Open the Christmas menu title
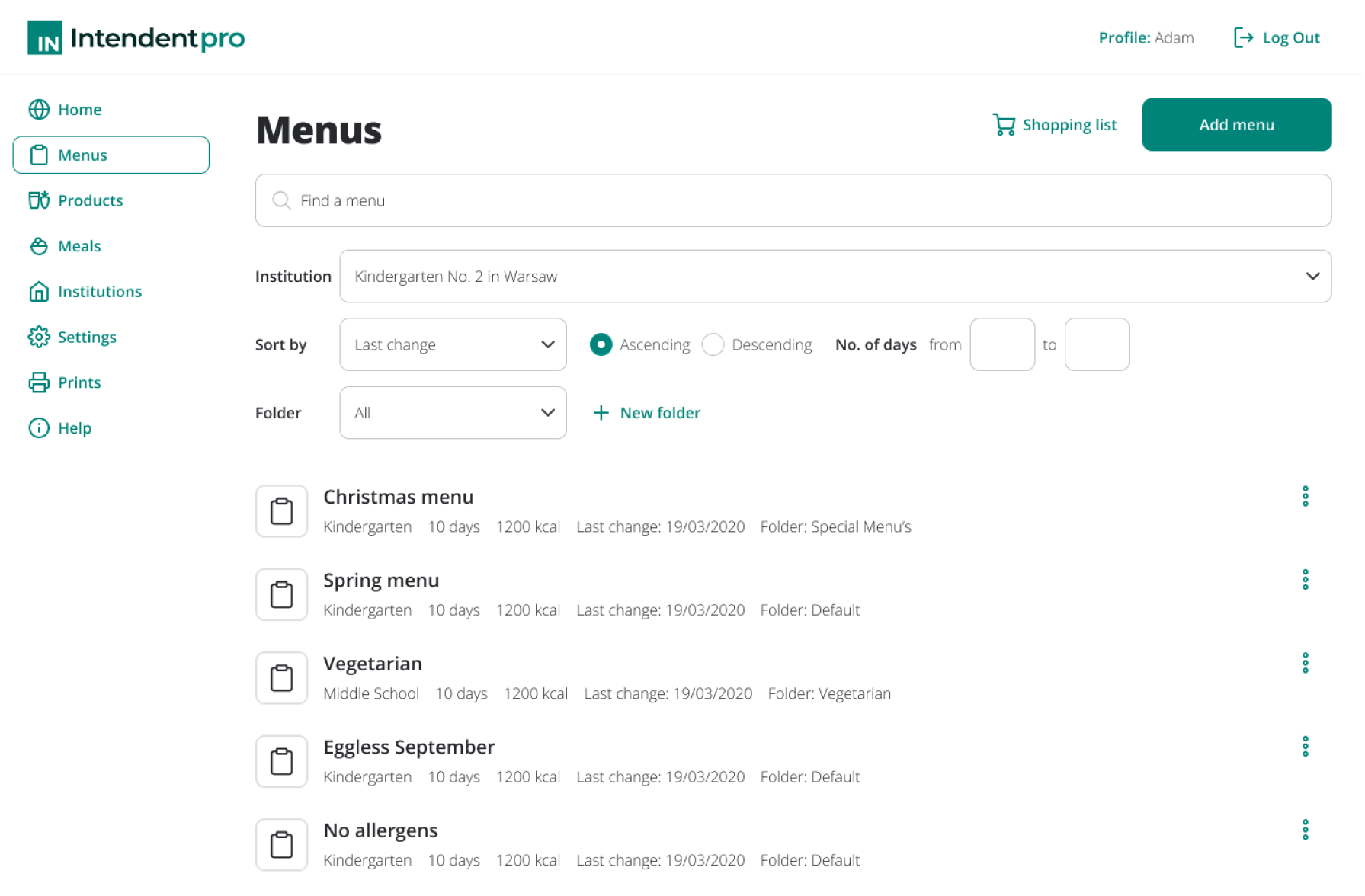Viewport: 1365px width, 896px height. (399, 497)
